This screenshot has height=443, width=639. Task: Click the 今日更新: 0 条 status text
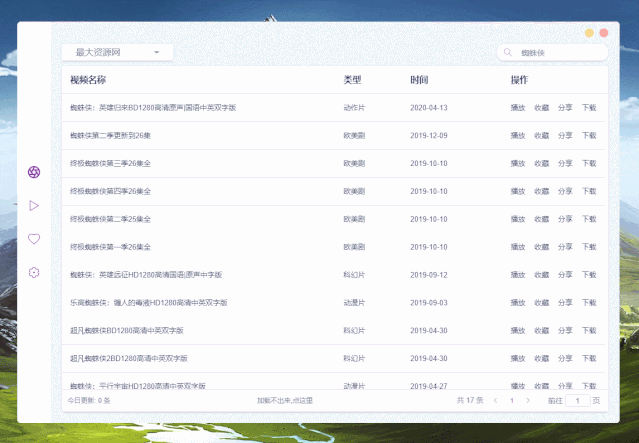point(89,401)
